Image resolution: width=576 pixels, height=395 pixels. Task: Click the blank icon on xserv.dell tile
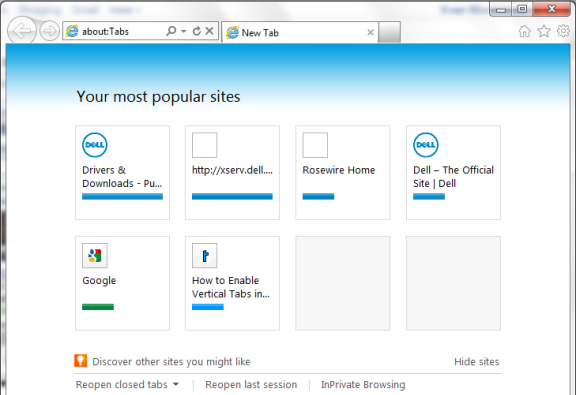click(205, 145)
